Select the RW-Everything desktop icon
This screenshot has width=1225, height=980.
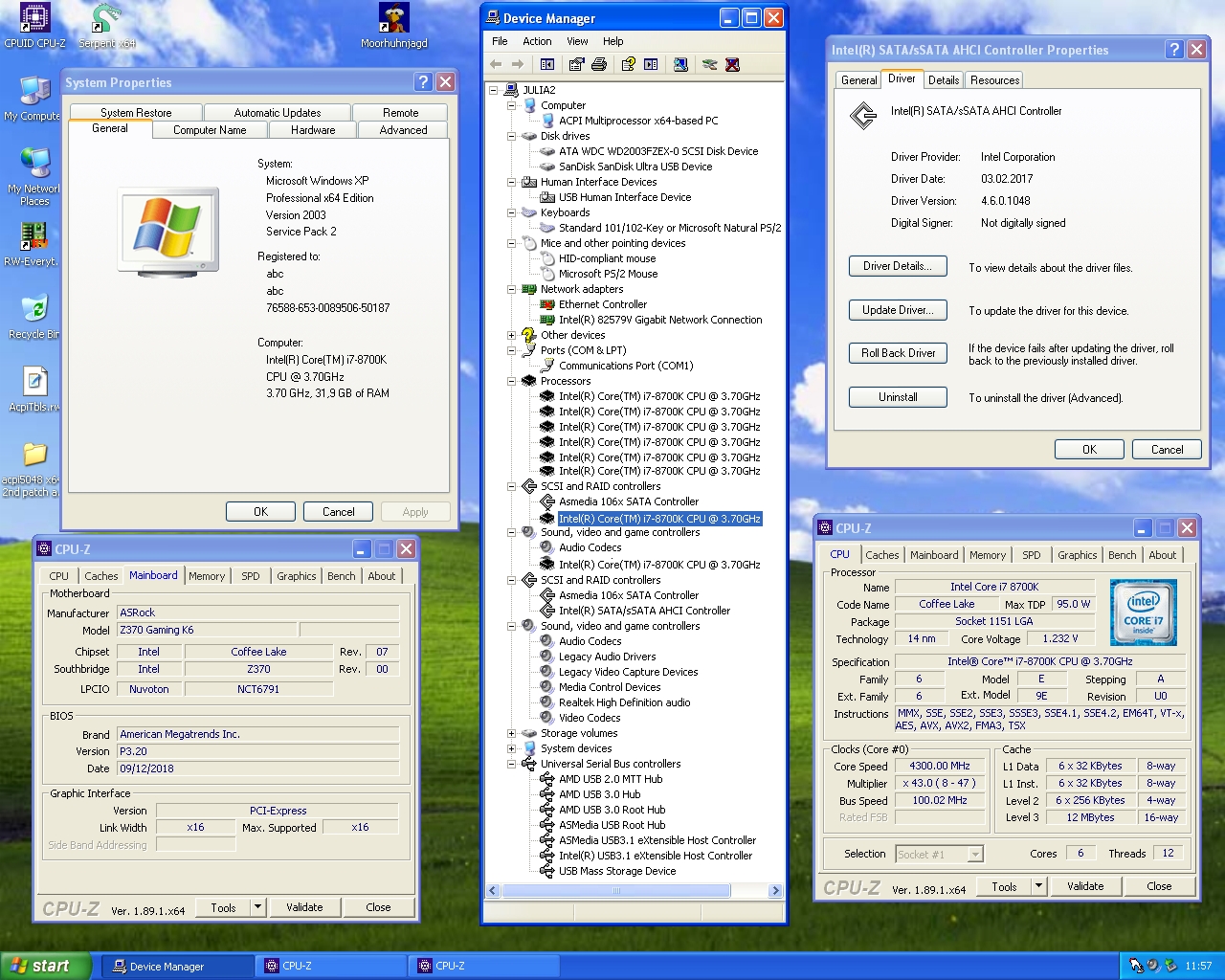[33, 244]
